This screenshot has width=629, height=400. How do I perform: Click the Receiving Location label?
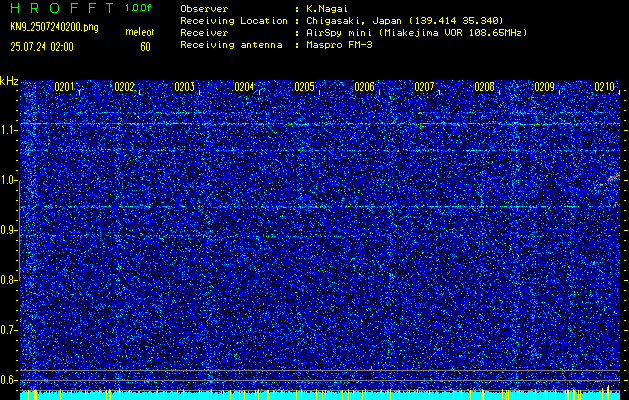234,21
